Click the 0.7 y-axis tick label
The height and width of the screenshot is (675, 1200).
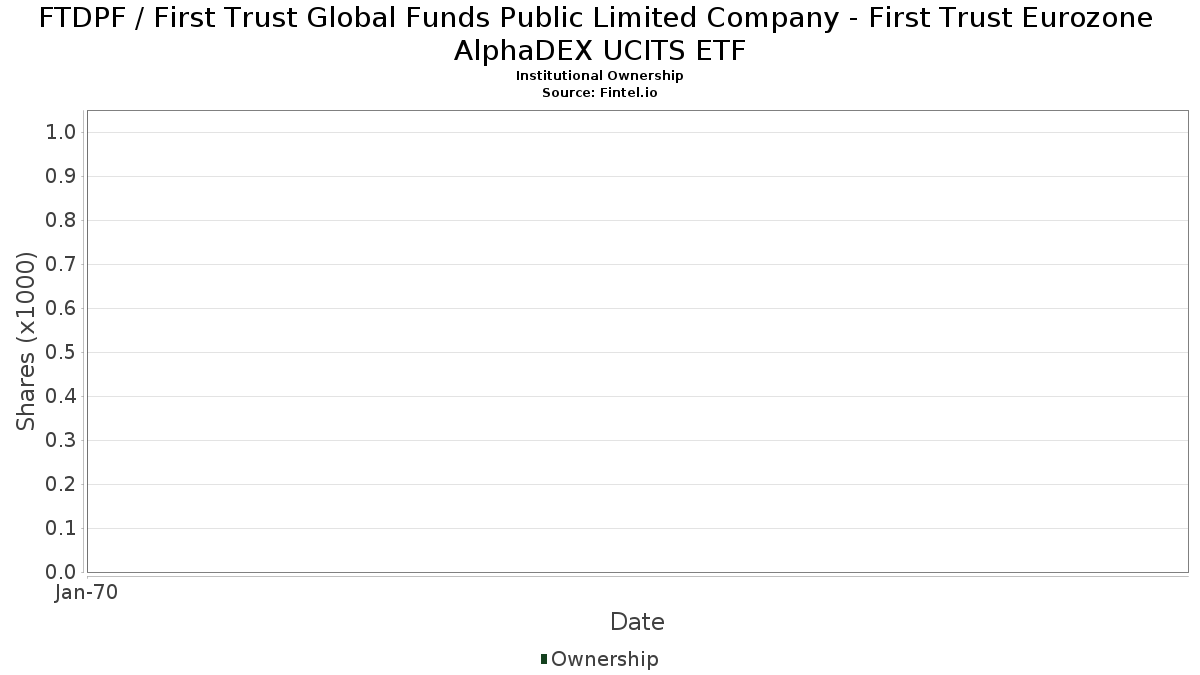pyautogui.click(x=61, y=265)
